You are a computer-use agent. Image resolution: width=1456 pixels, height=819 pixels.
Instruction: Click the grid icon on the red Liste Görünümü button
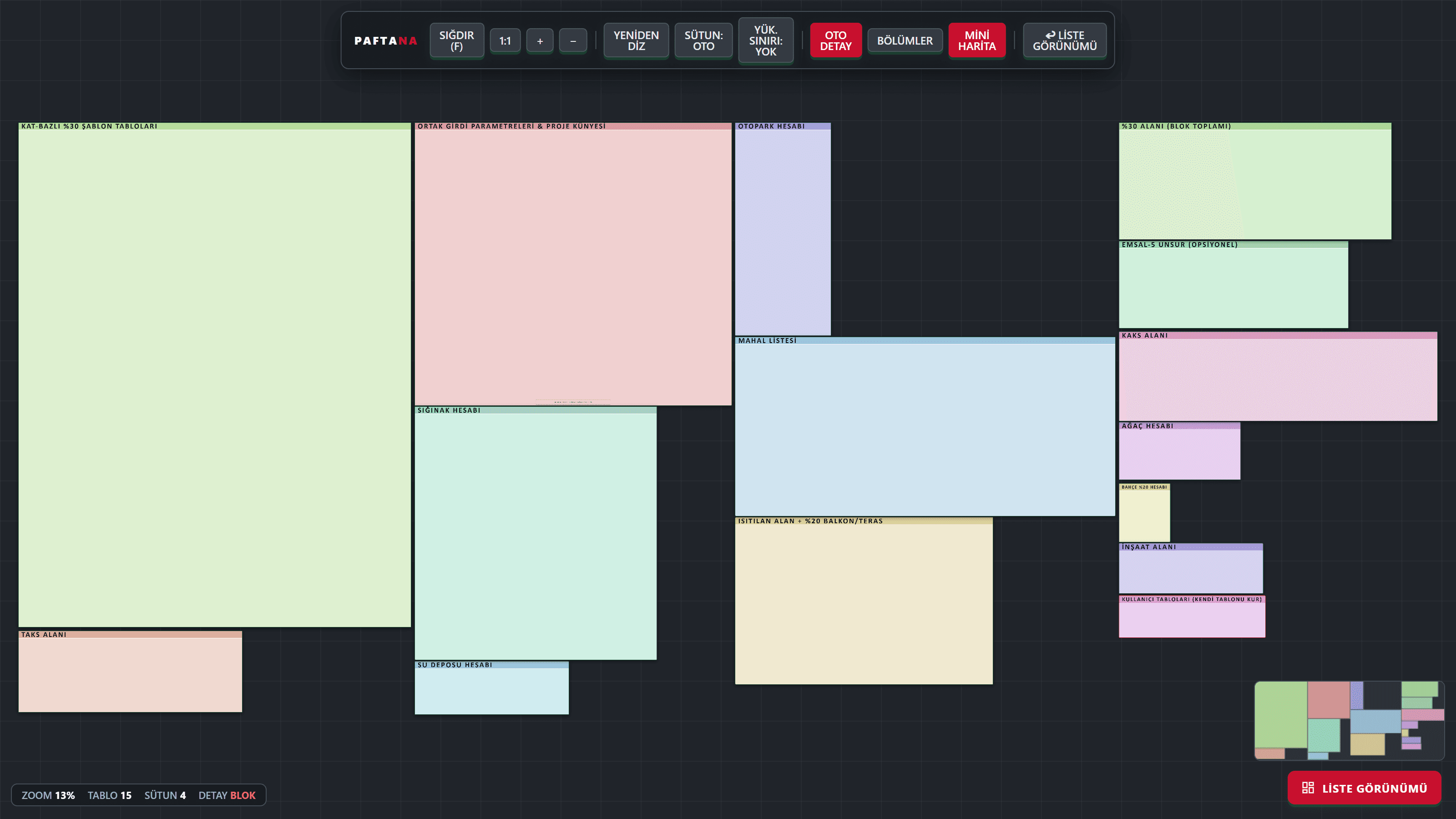1308,788
